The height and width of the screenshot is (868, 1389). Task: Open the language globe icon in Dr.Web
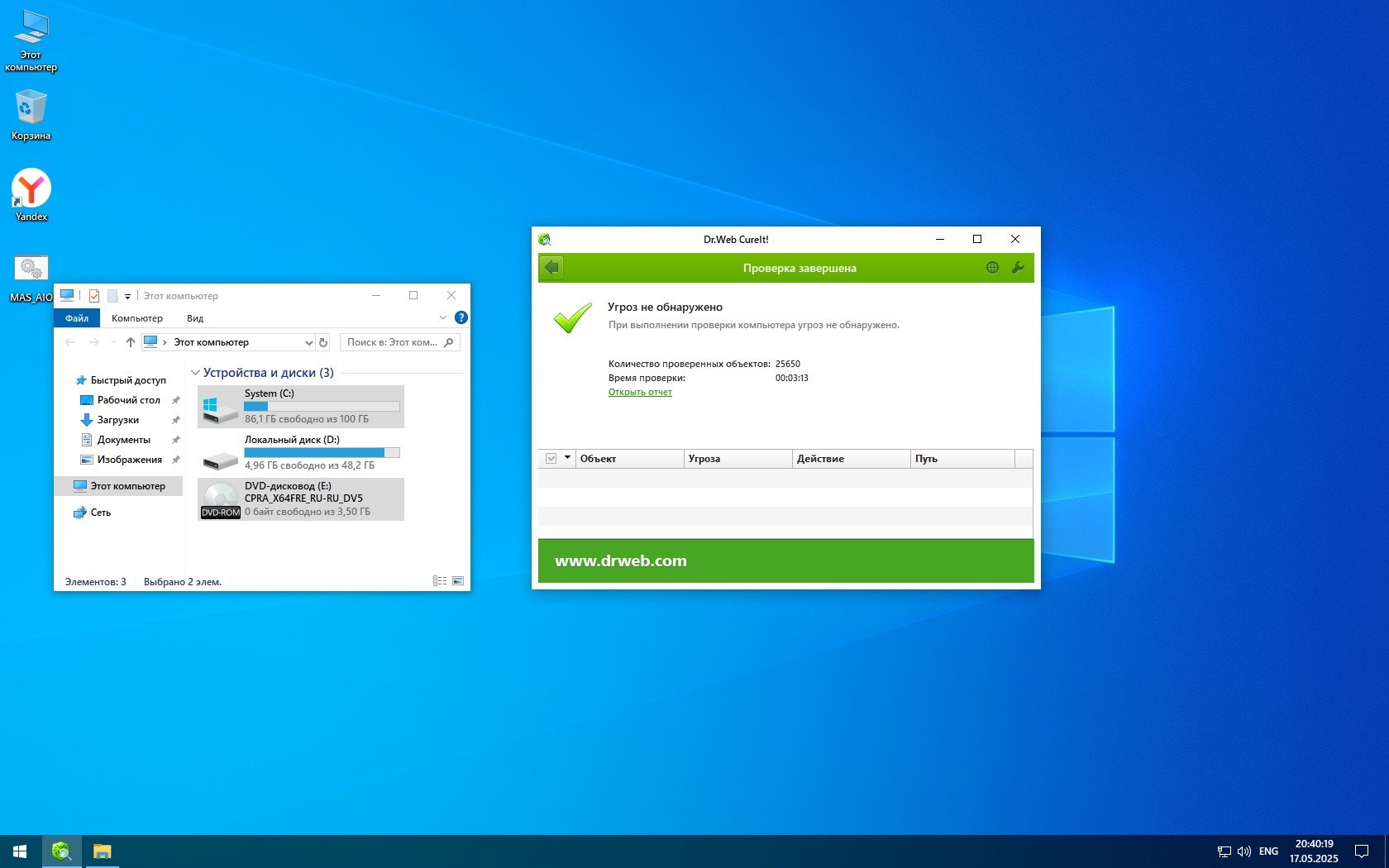(x=992, y=268)
